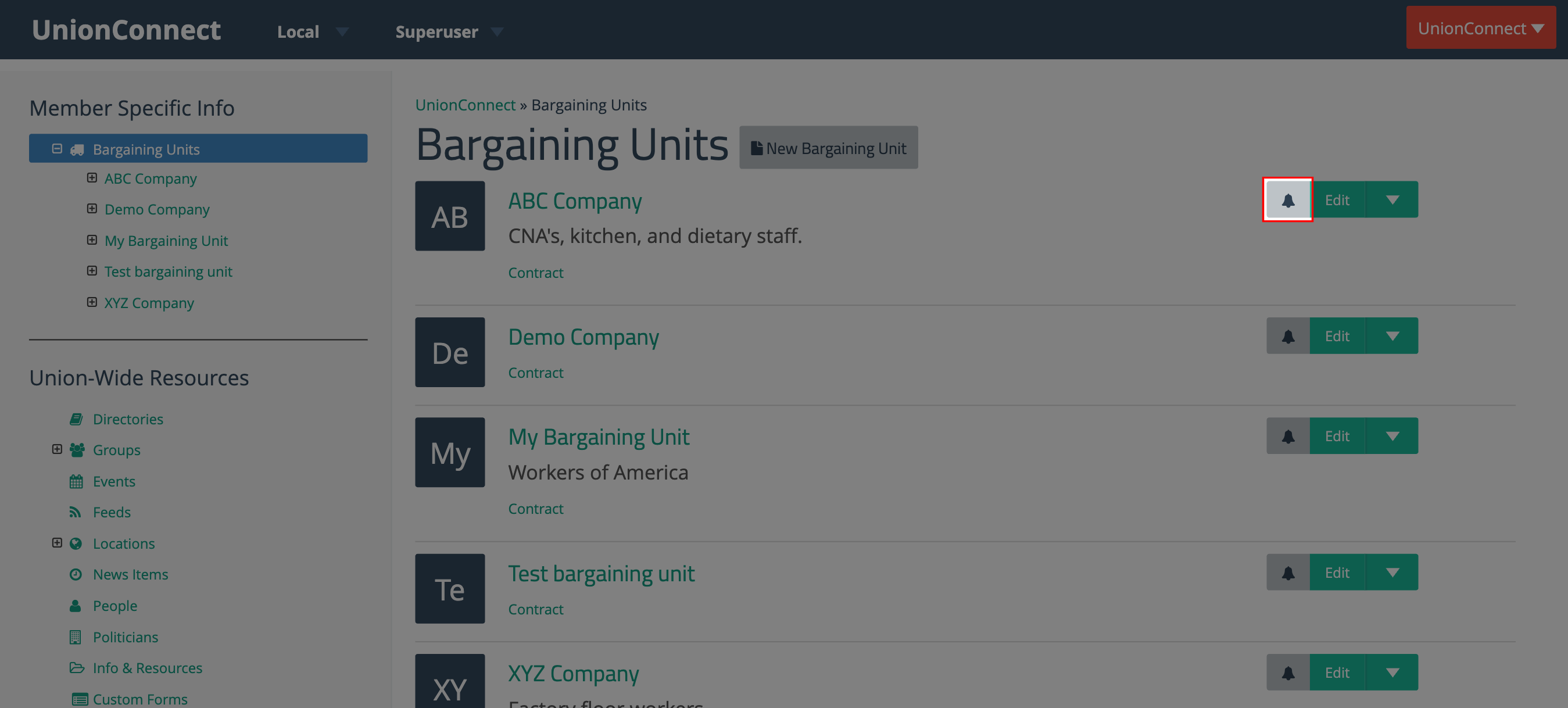Expand the Groups tree item
Viewport: 1568px width, 708px height.
pos(57,449)
